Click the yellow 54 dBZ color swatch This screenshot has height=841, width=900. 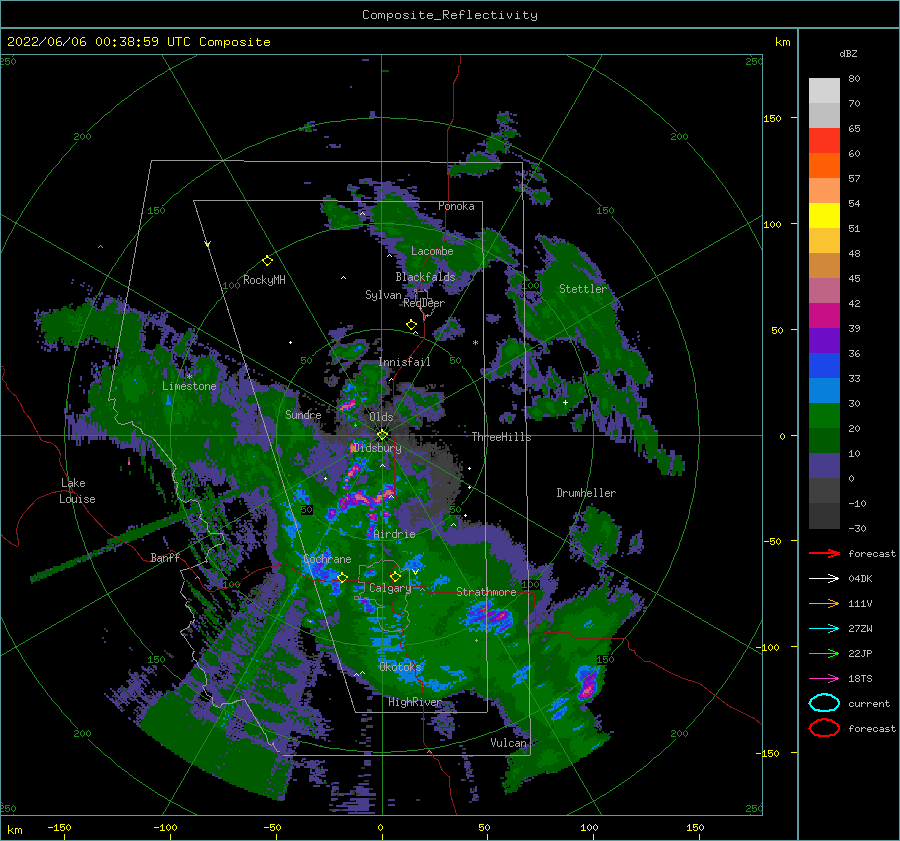(824, 215)
